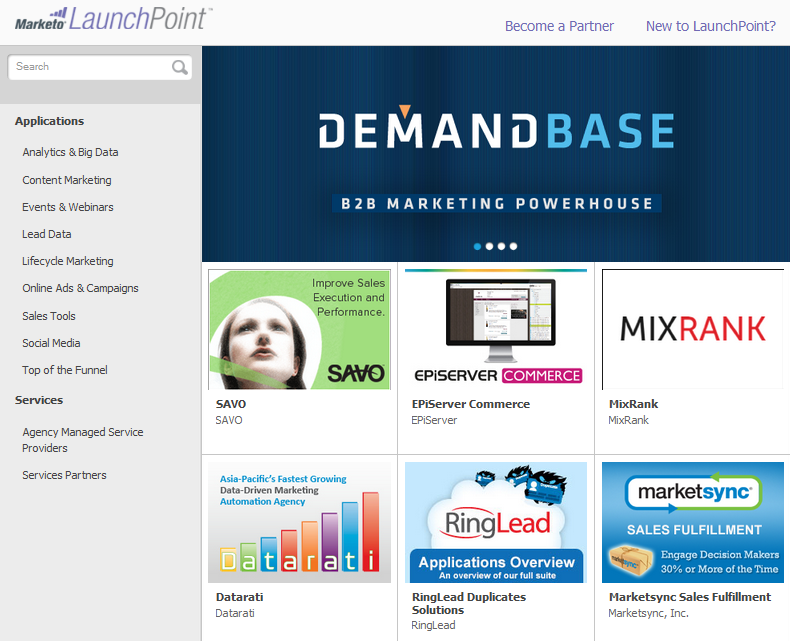Click the Datarati vendor name text
Image resolution: width=790 pixels, height=641 pixels.
coord(235,613)
